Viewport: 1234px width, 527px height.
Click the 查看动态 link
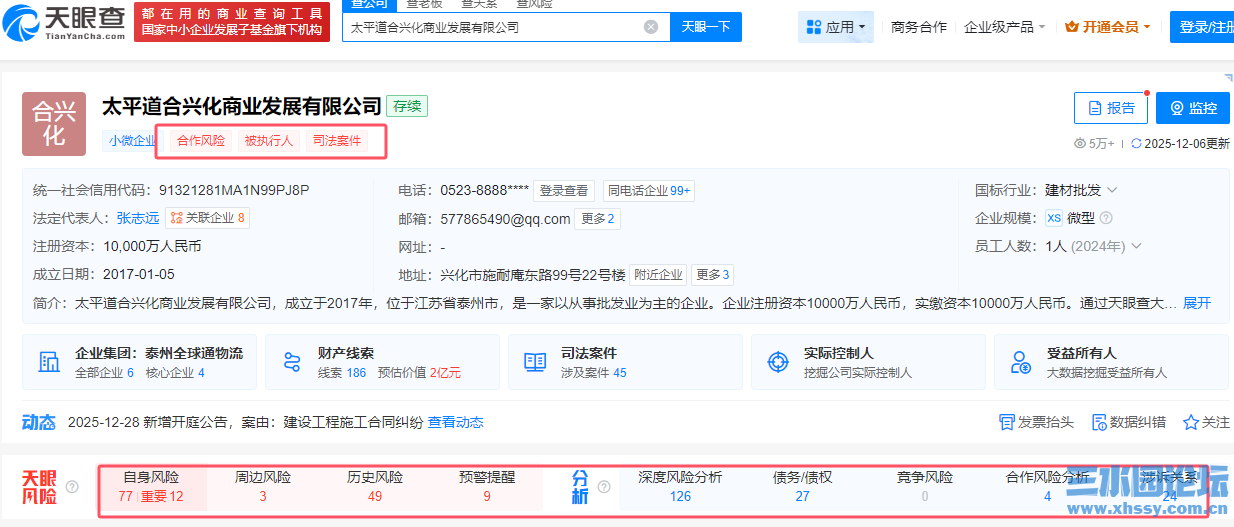456,423
